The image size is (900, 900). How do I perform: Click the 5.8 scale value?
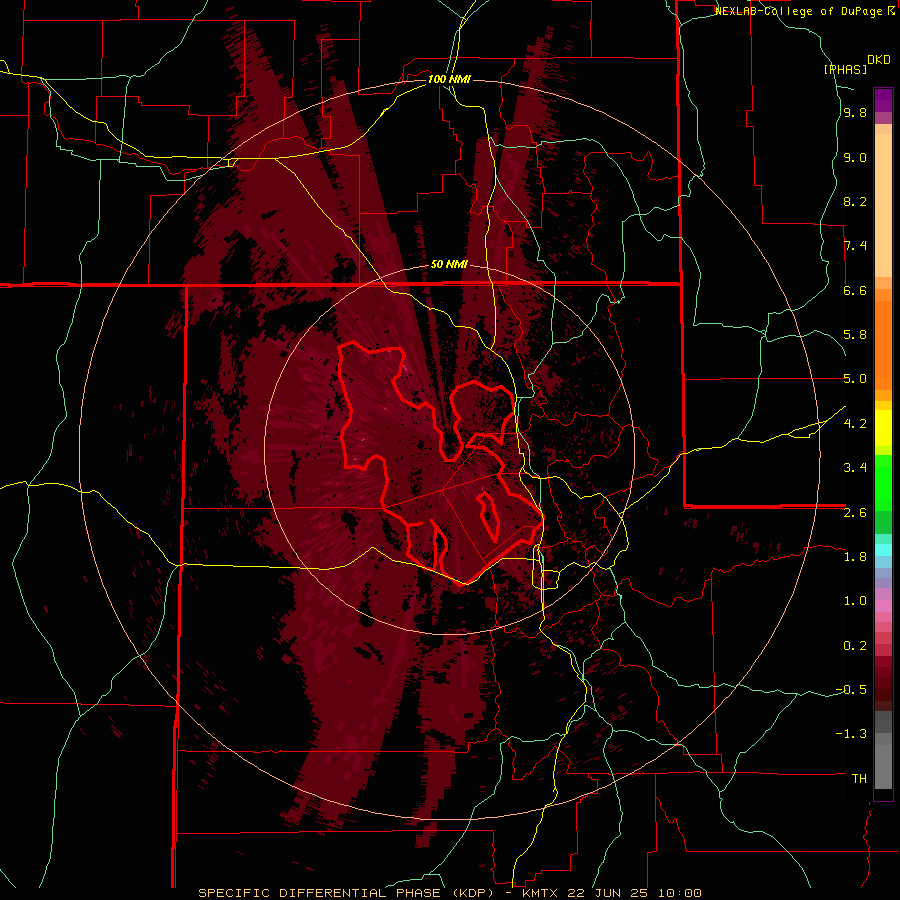[855, 335]
